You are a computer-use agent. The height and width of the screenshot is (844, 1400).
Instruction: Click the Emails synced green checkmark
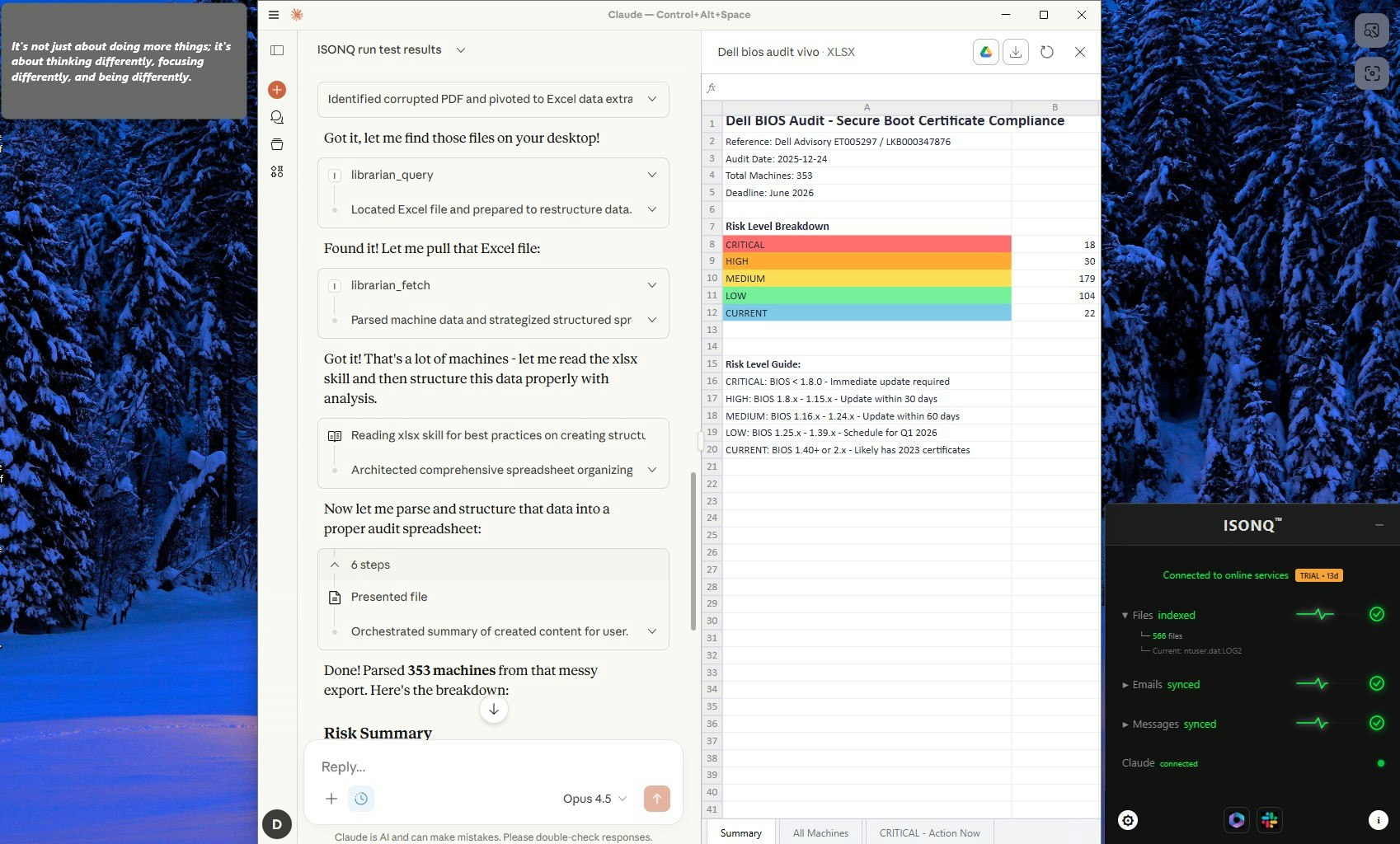coord(1377,683)
